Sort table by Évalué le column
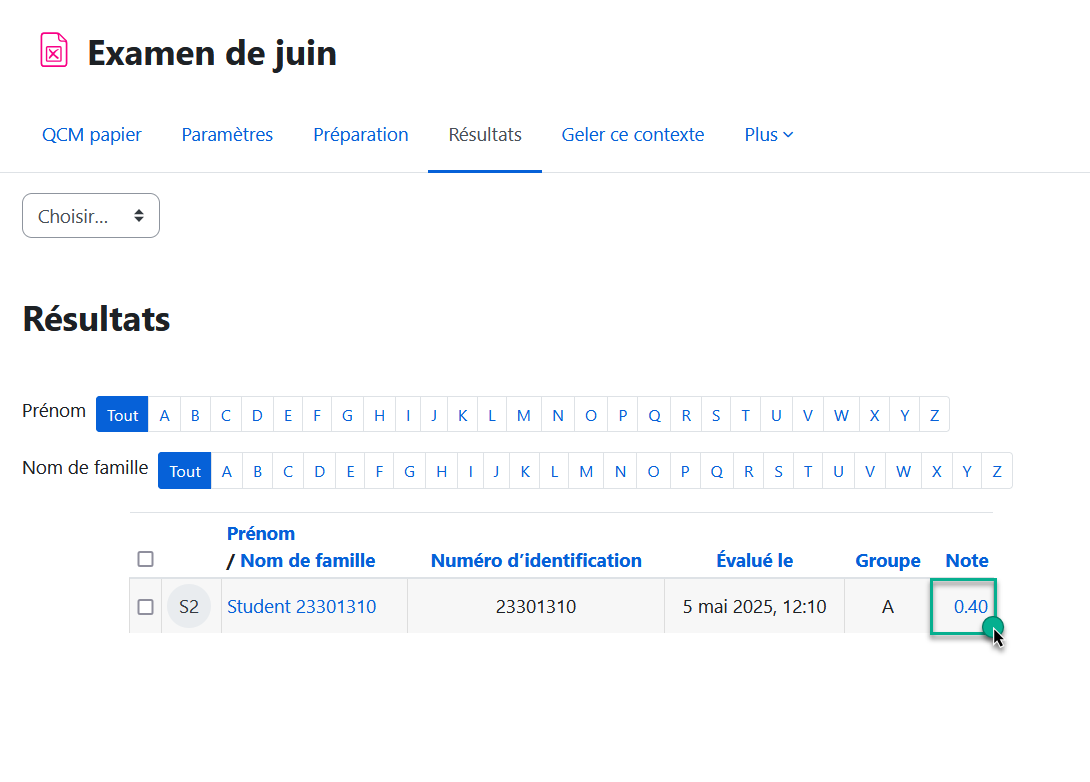Screen dimensions: 1090x782 point(754,561)
